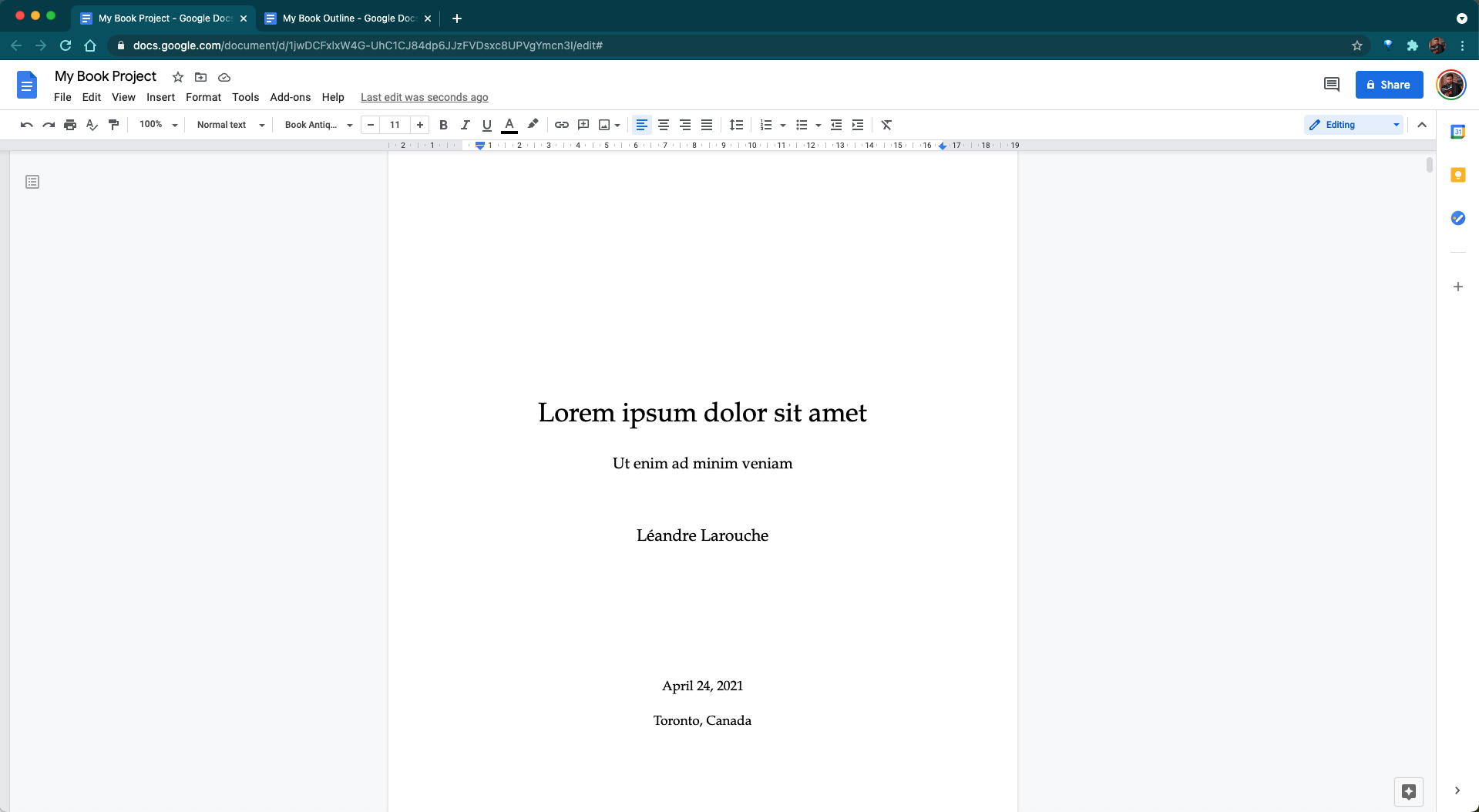The width and height of the screenshot is (1479, 812).
Task: Star the My Book Project document
Action: (178, 77)
